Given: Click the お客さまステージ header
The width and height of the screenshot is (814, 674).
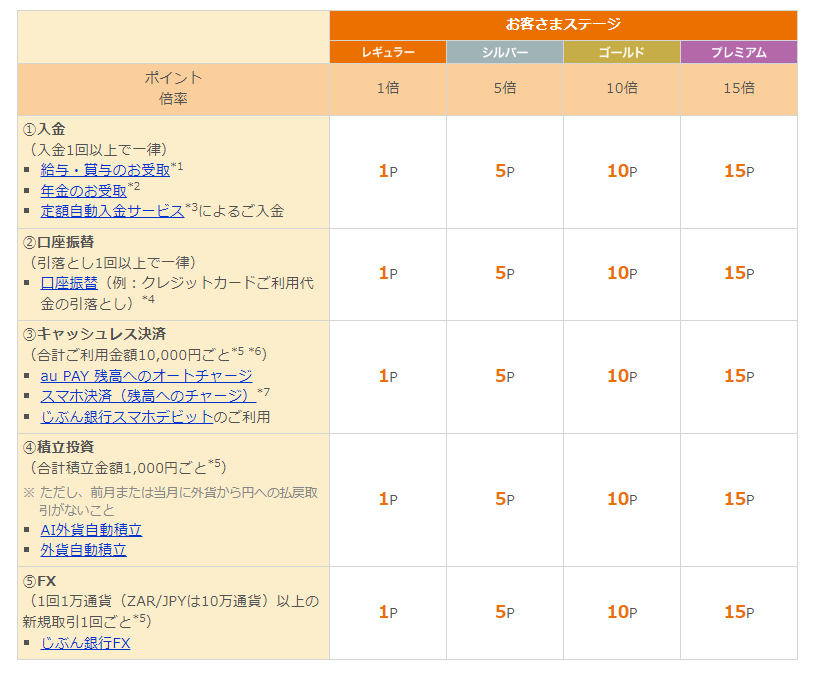Looking at the screenshot, I should point(563,24).
